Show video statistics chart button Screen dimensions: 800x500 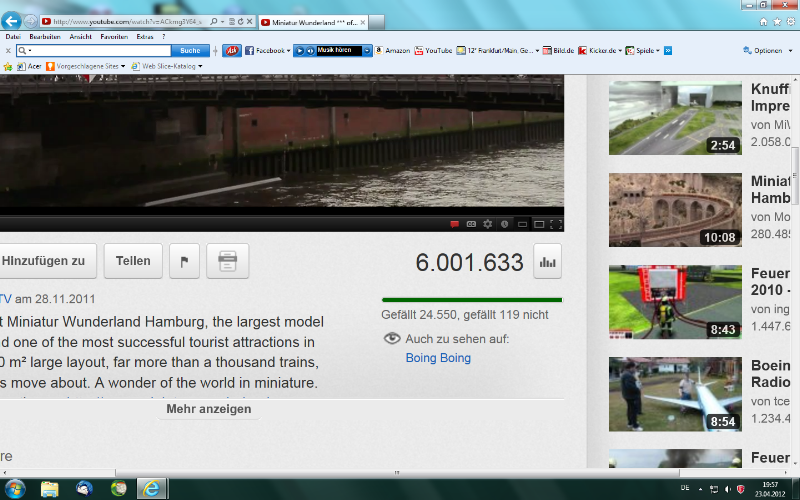click(547, 262)
